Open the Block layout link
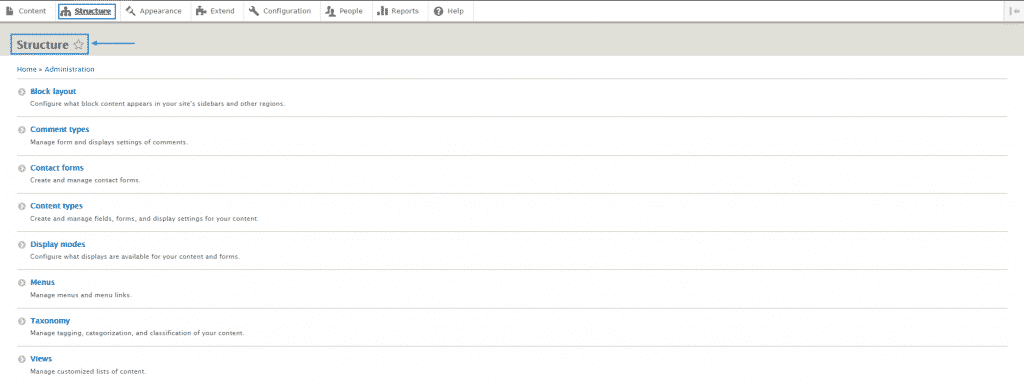Screen dimensions: 1024x387 pyautogui.click(x=53, y=91)
